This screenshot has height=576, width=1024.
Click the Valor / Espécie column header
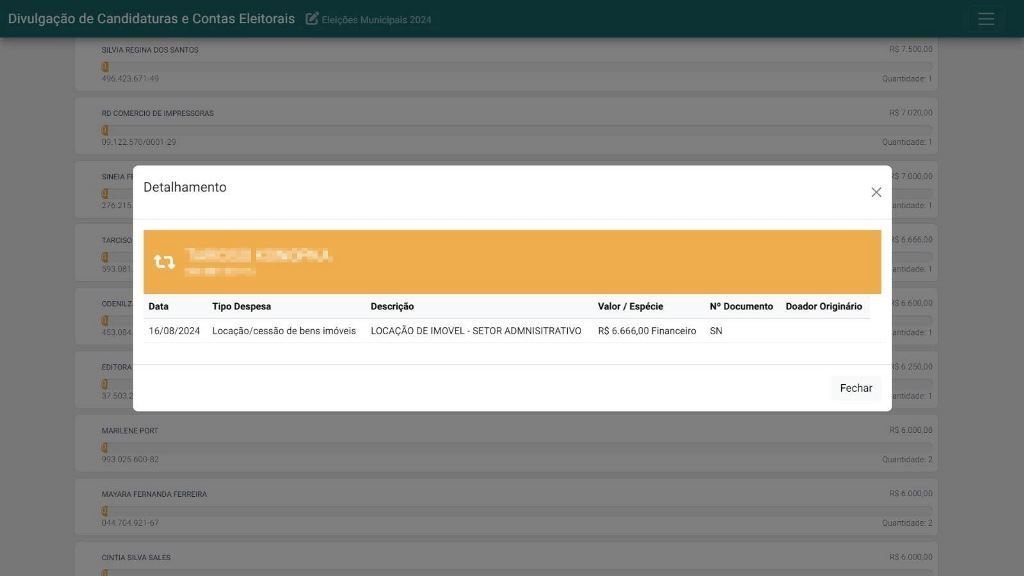click(x=630, y=306)
